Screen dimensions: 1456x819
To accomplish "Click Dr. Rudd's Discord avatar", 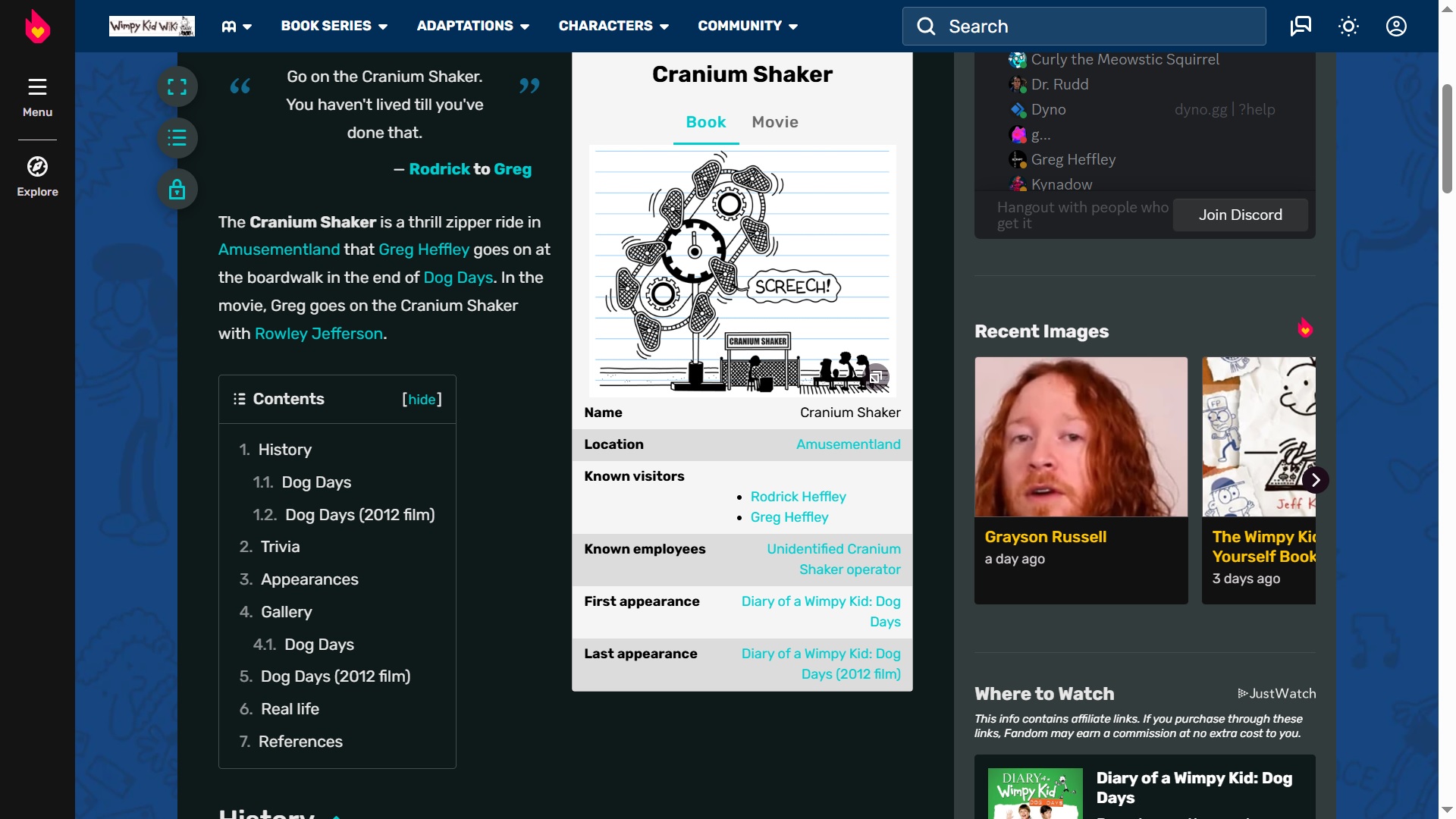I will tap(1018, 85).
